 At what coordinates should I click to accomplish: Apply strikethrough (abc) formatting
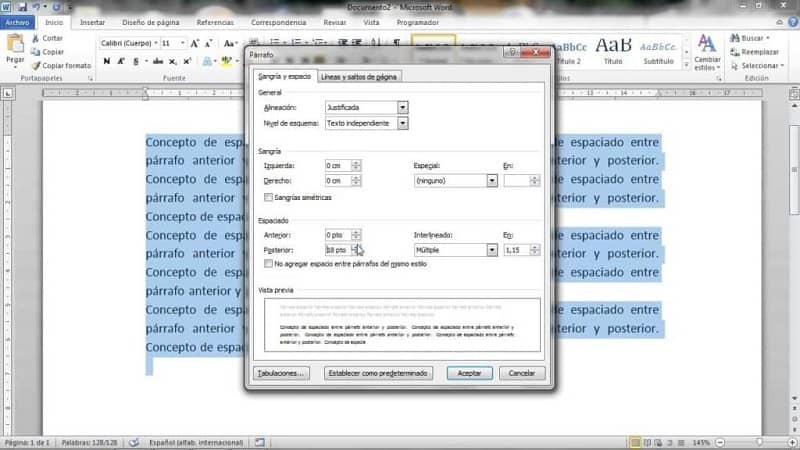158,61
